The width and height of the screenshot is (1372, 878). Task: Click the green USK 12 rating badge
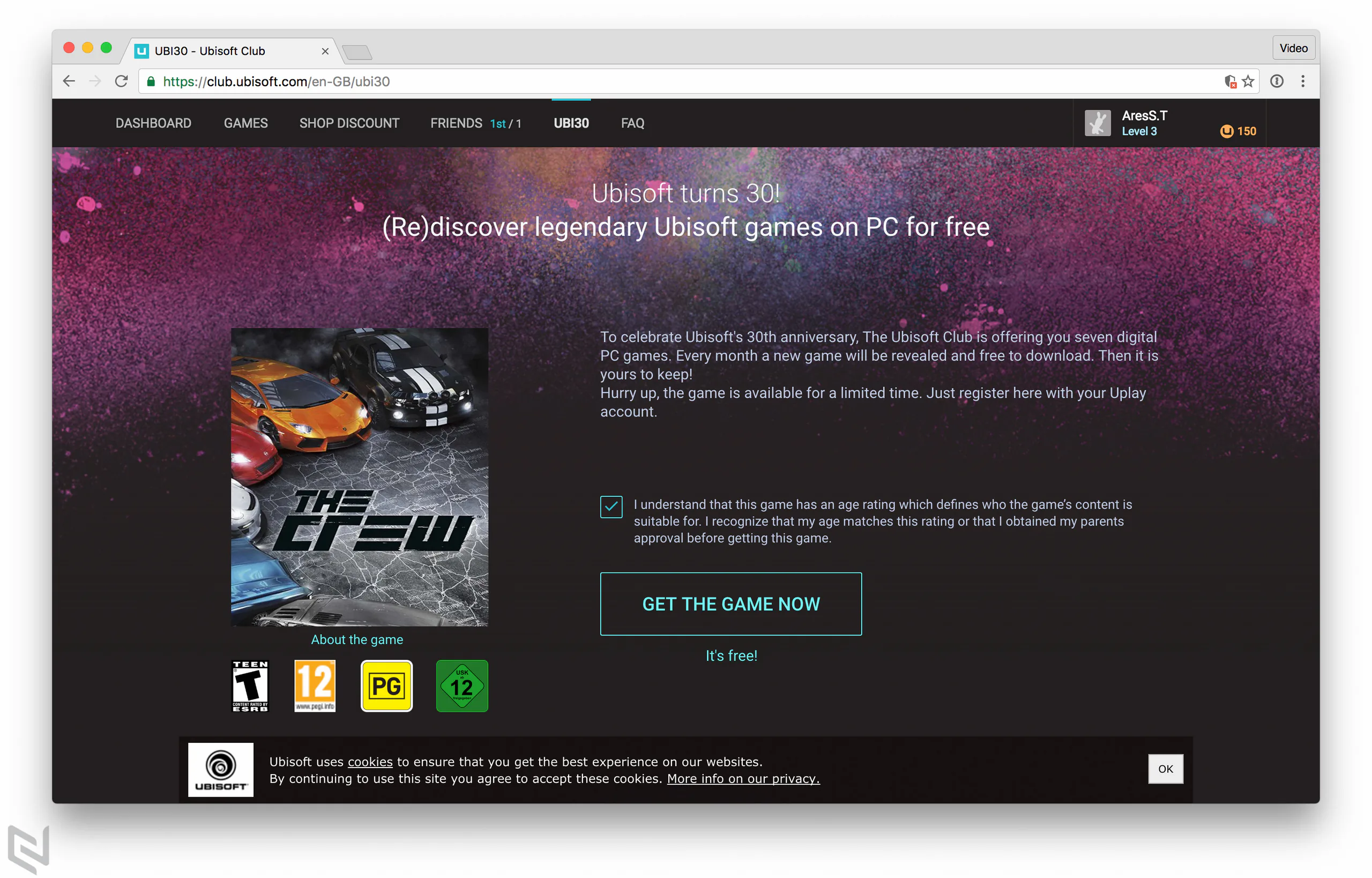463,686
